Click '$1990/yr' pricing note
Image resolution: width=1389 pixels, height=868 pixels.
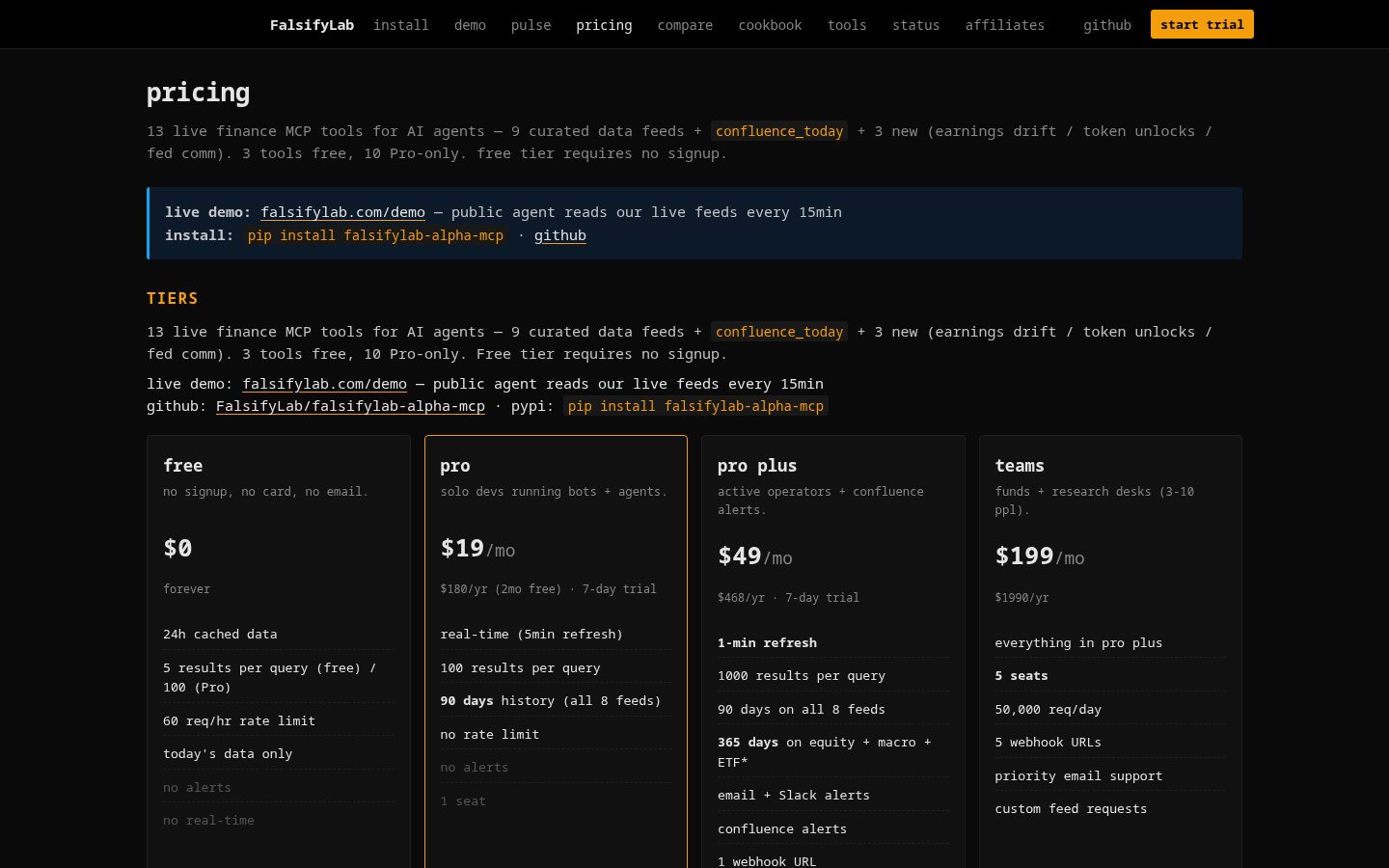pyautogui.click(x=1021, y=598)
